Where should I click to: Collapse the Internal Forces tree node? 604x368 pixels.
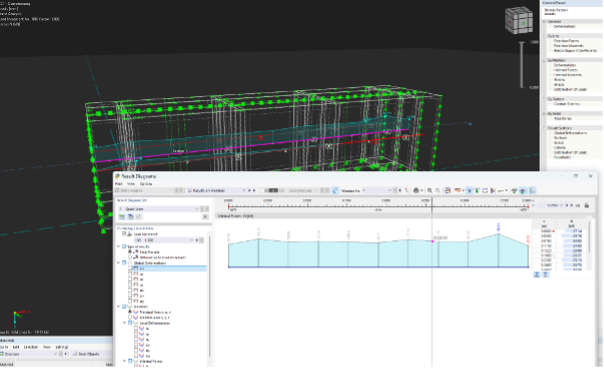coord(124,361)
